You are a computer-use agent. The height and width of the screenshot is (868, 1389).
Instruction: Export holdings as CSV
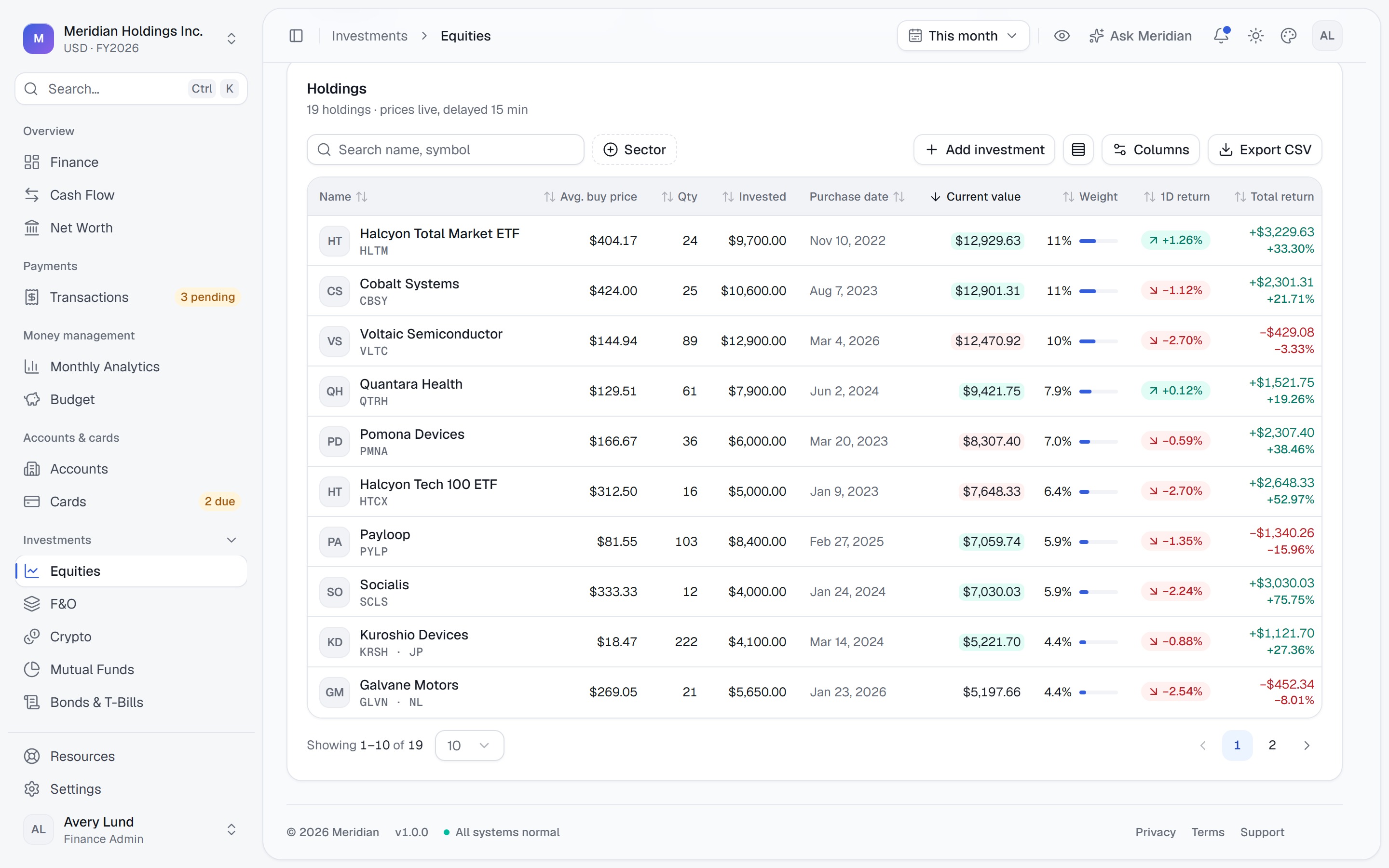click(1265, 150)
